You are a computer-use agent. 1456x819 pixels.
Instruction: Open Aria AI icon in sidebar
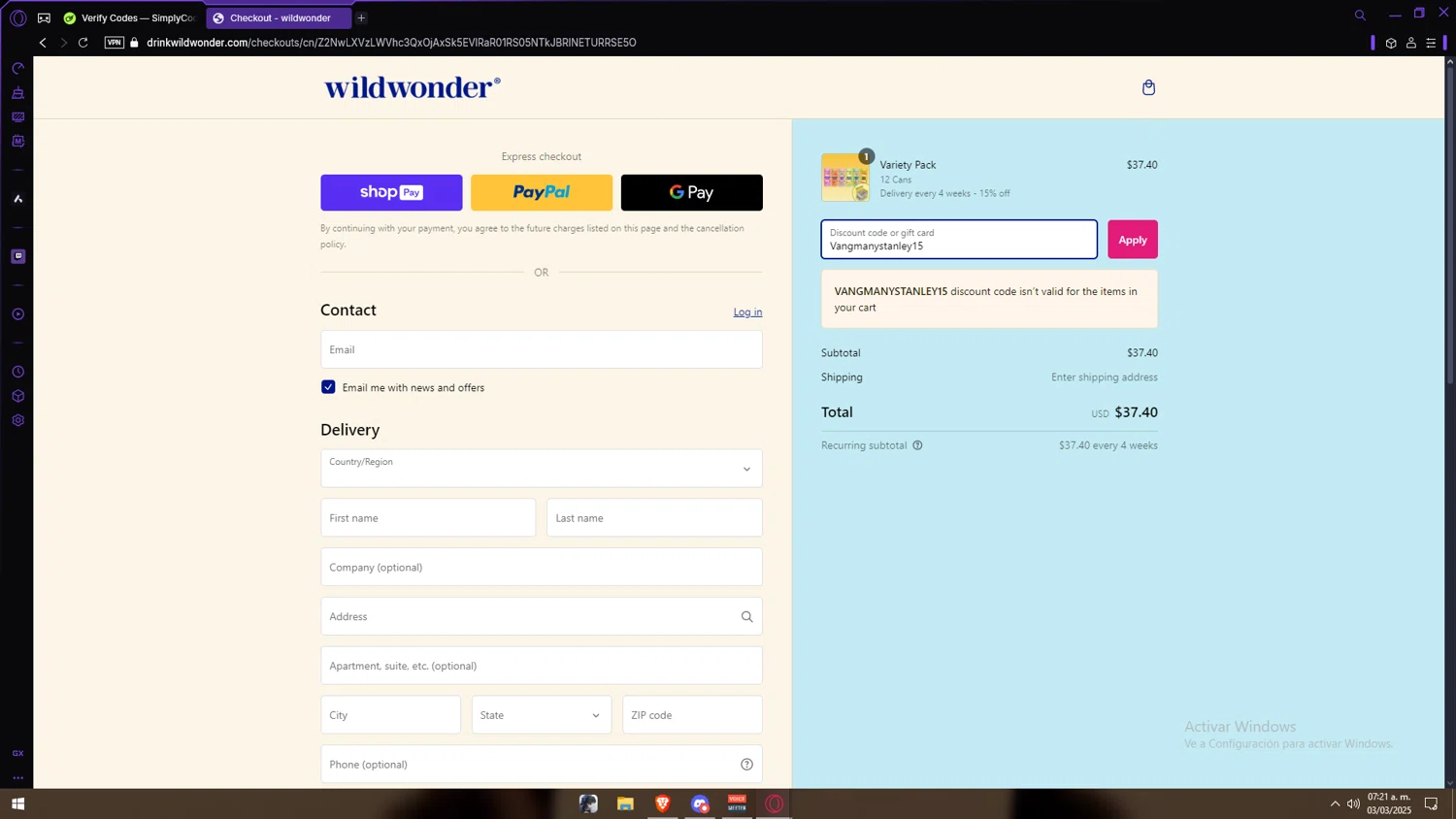[17, 199]
